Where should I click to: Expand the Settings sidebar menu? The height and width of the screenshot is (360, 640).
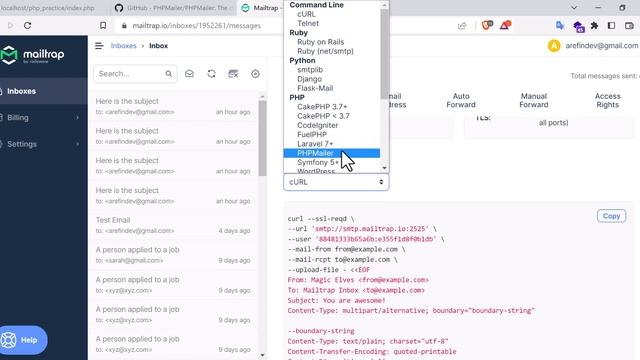tap(43, 144)
